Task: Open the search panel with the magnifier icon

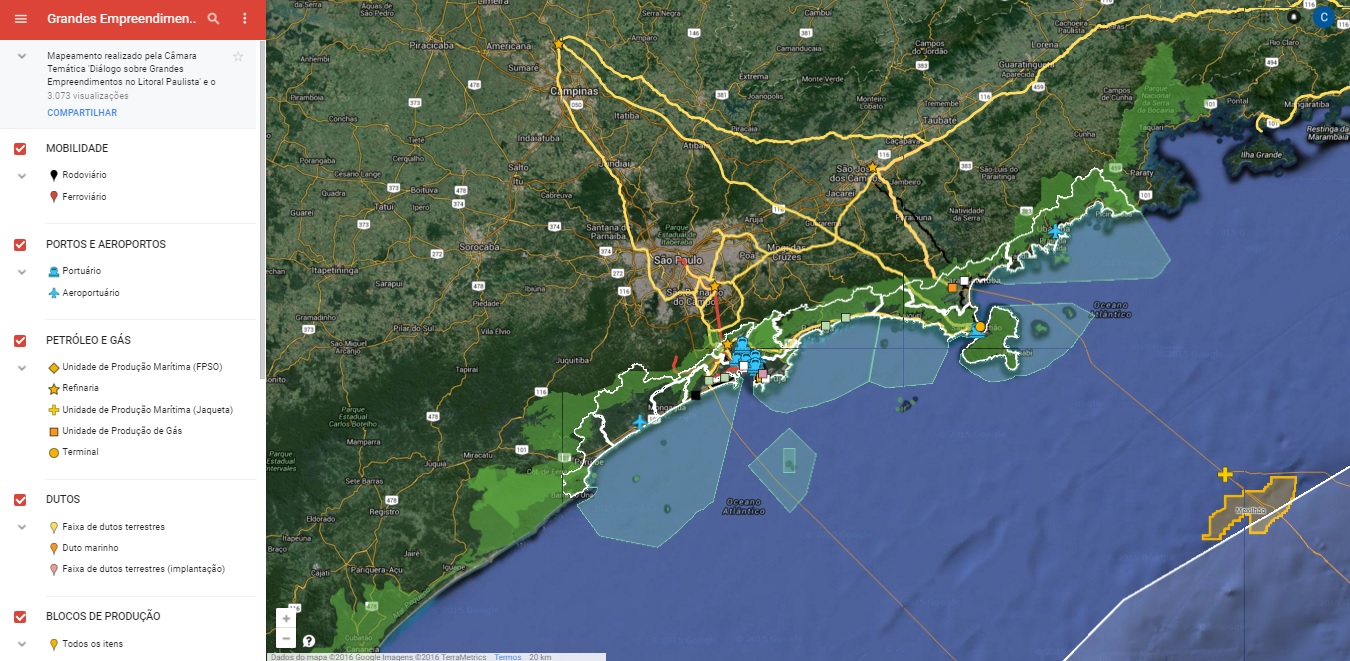Action: pyautogui.click(x=214, y=18)
